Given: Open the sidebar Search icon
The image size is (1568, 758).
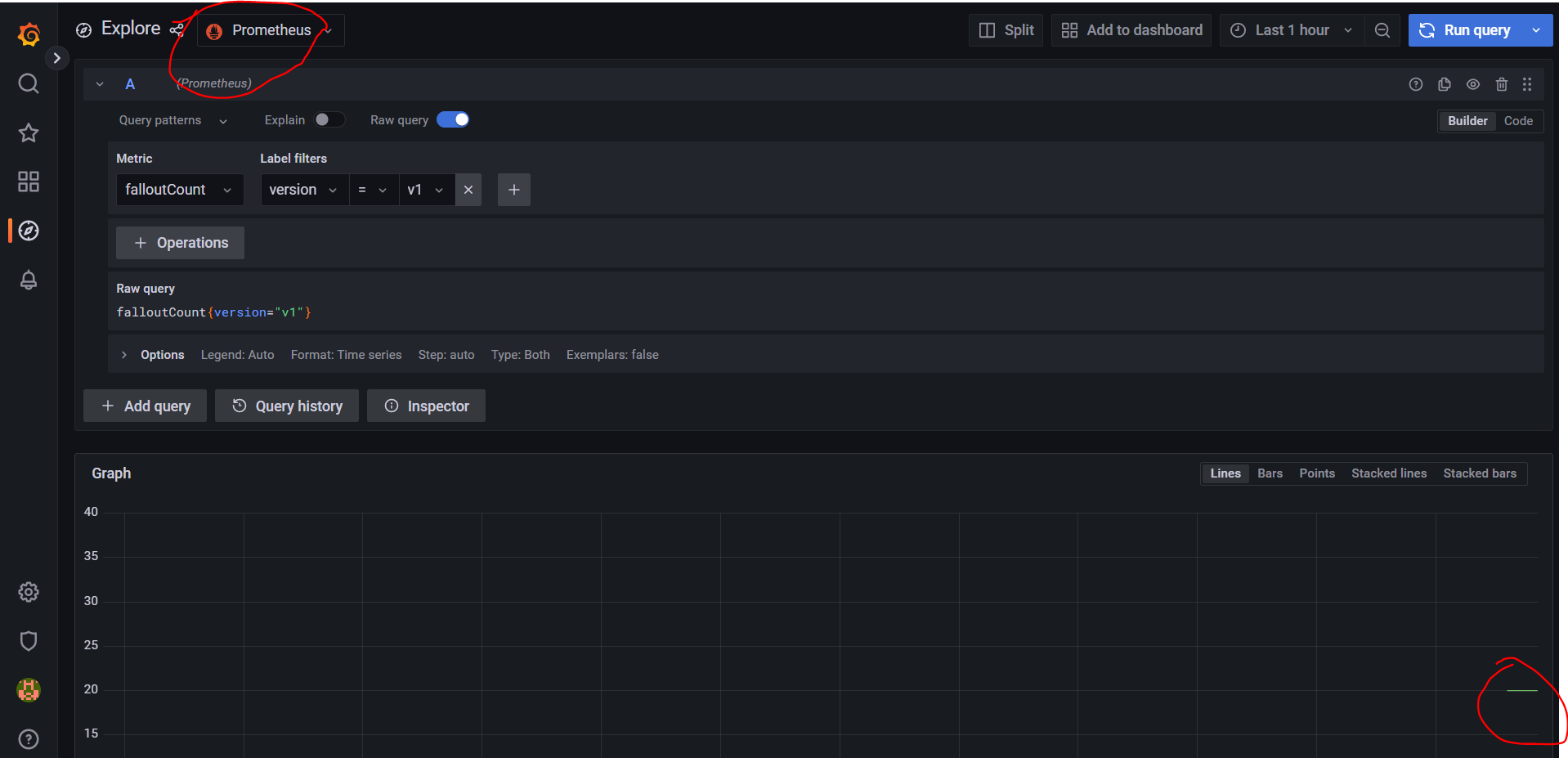Looking at the screenshot, I should coord(28,83).
